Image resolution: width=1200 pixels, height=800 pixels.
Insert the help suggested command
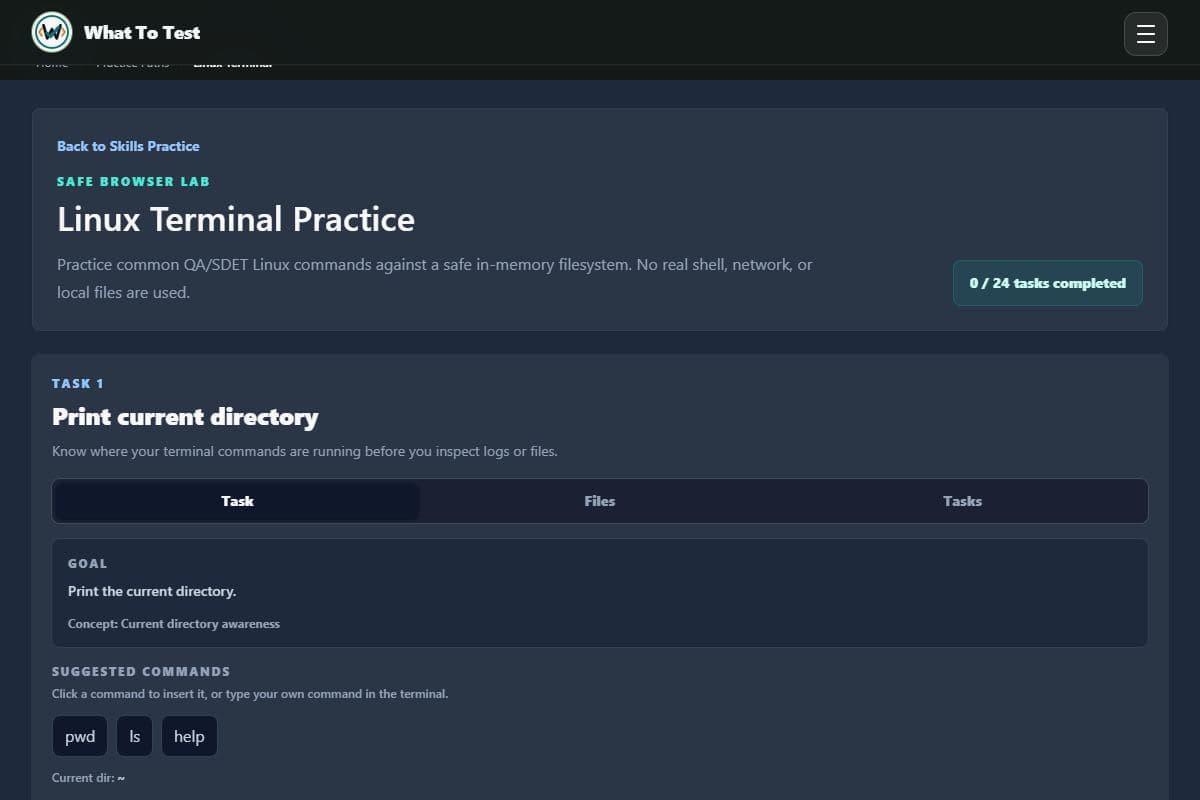click(189, 736)
